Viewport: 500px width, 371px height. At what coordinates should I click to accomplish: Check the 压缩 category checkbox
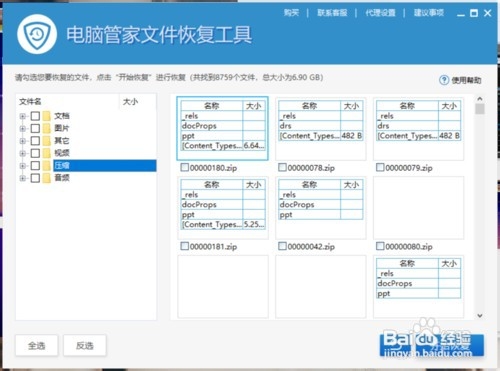(x=35, y=165)
